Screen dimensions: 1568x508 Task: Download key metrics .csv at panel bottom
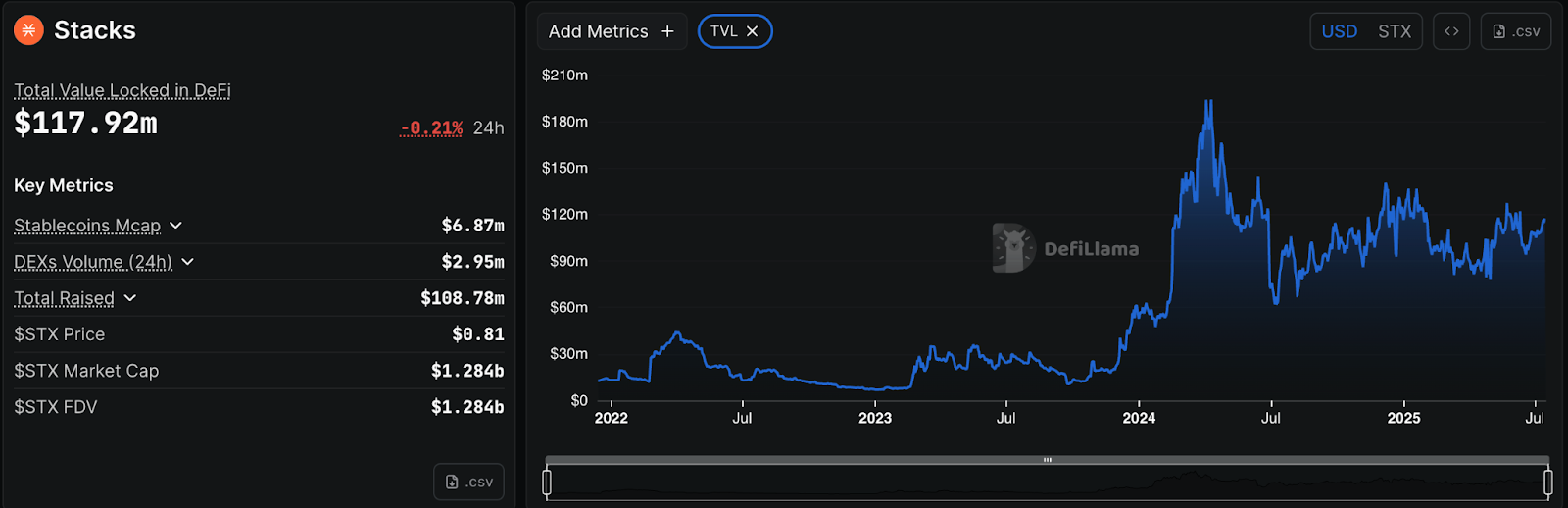point(468,482)
